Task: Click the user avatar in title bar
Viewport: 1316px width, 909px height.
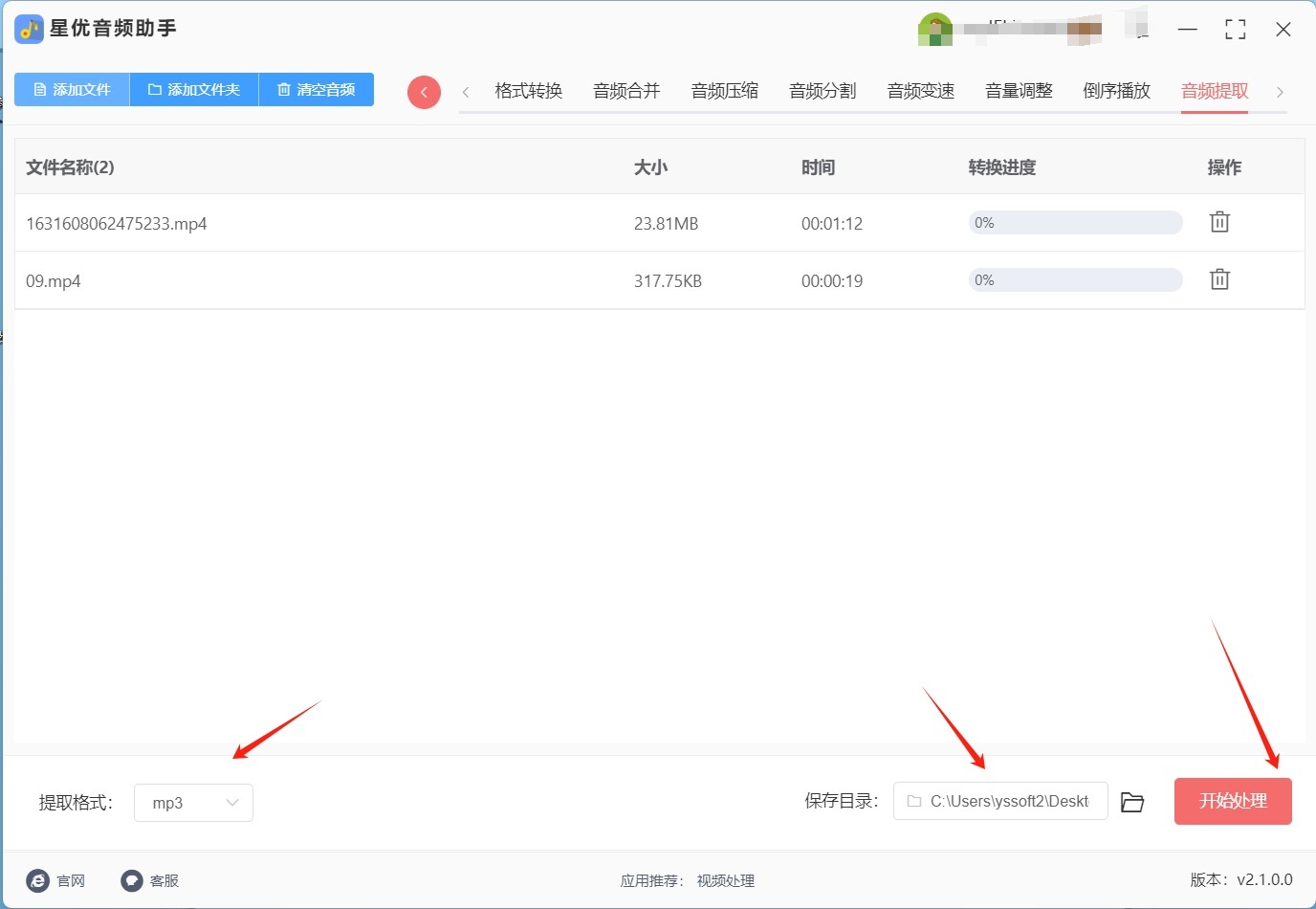Action: pyautogui.click(x=934, y=30)
